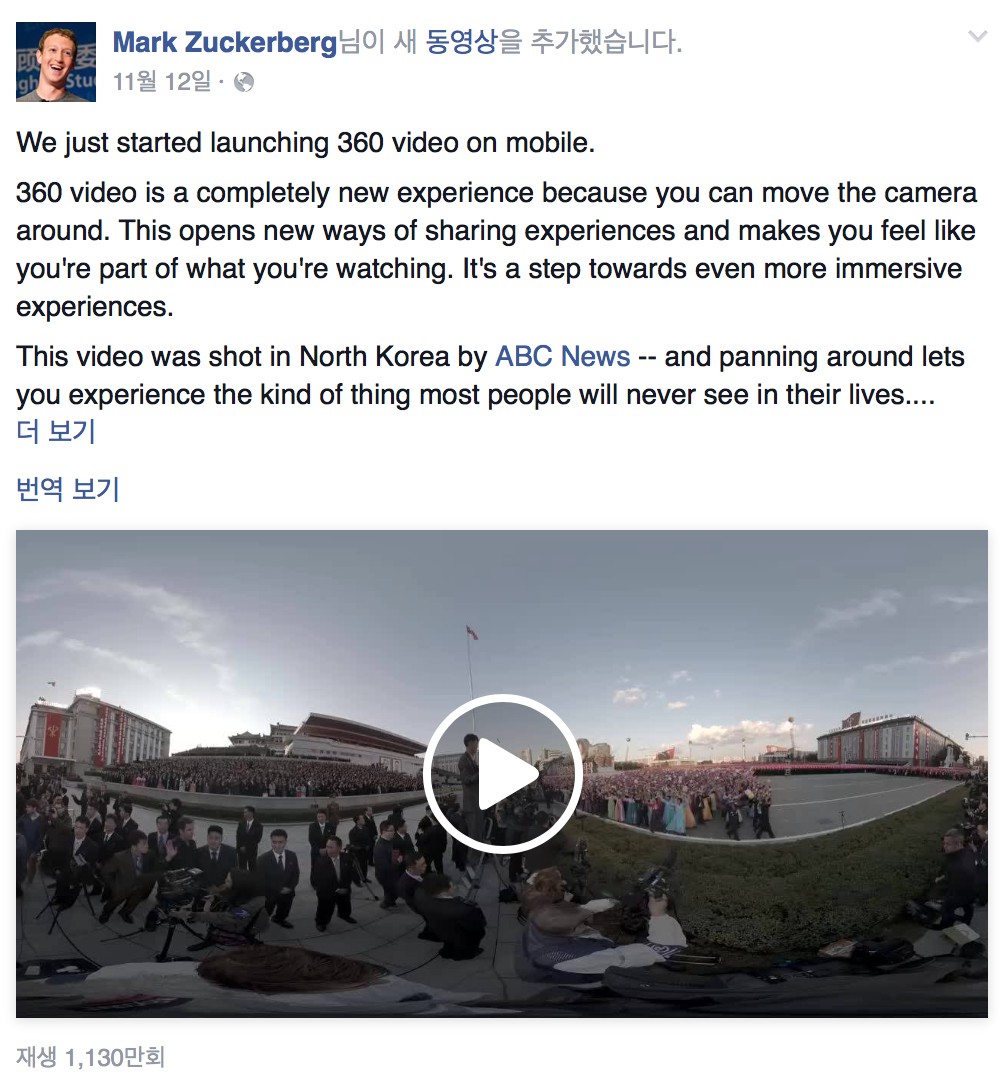Click the 동영상 link in the post header
The width and height of the screenshot is (1000, 1084).
461,42
